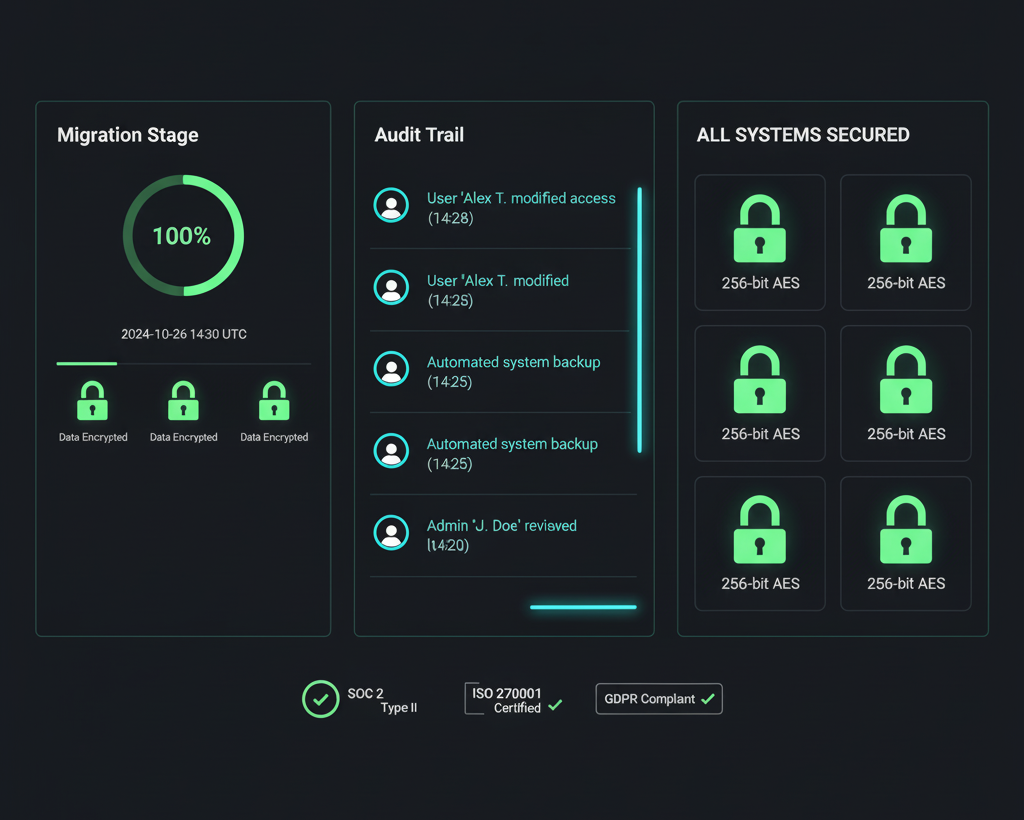
Task: Click the avatar on Admin J. Doe's review entry
Action: [391, 533]
